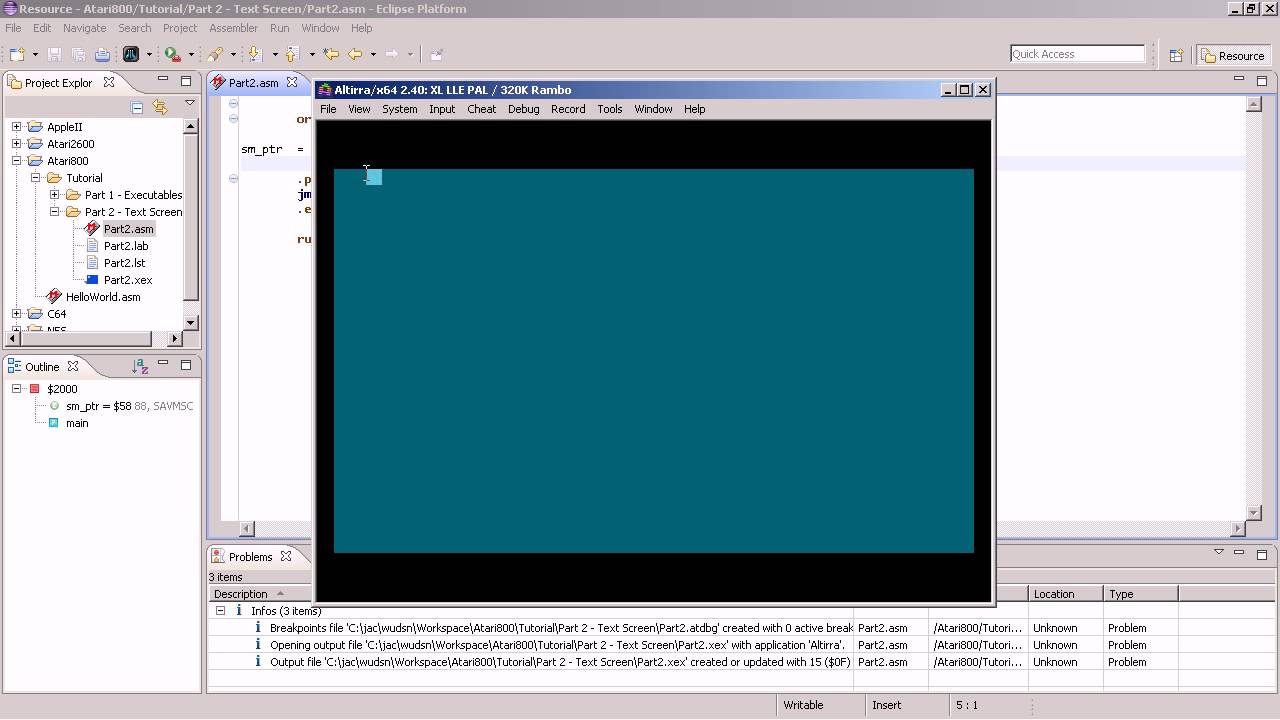Toggle Link with Editor in Project Explorer

(x=160, y=107)
